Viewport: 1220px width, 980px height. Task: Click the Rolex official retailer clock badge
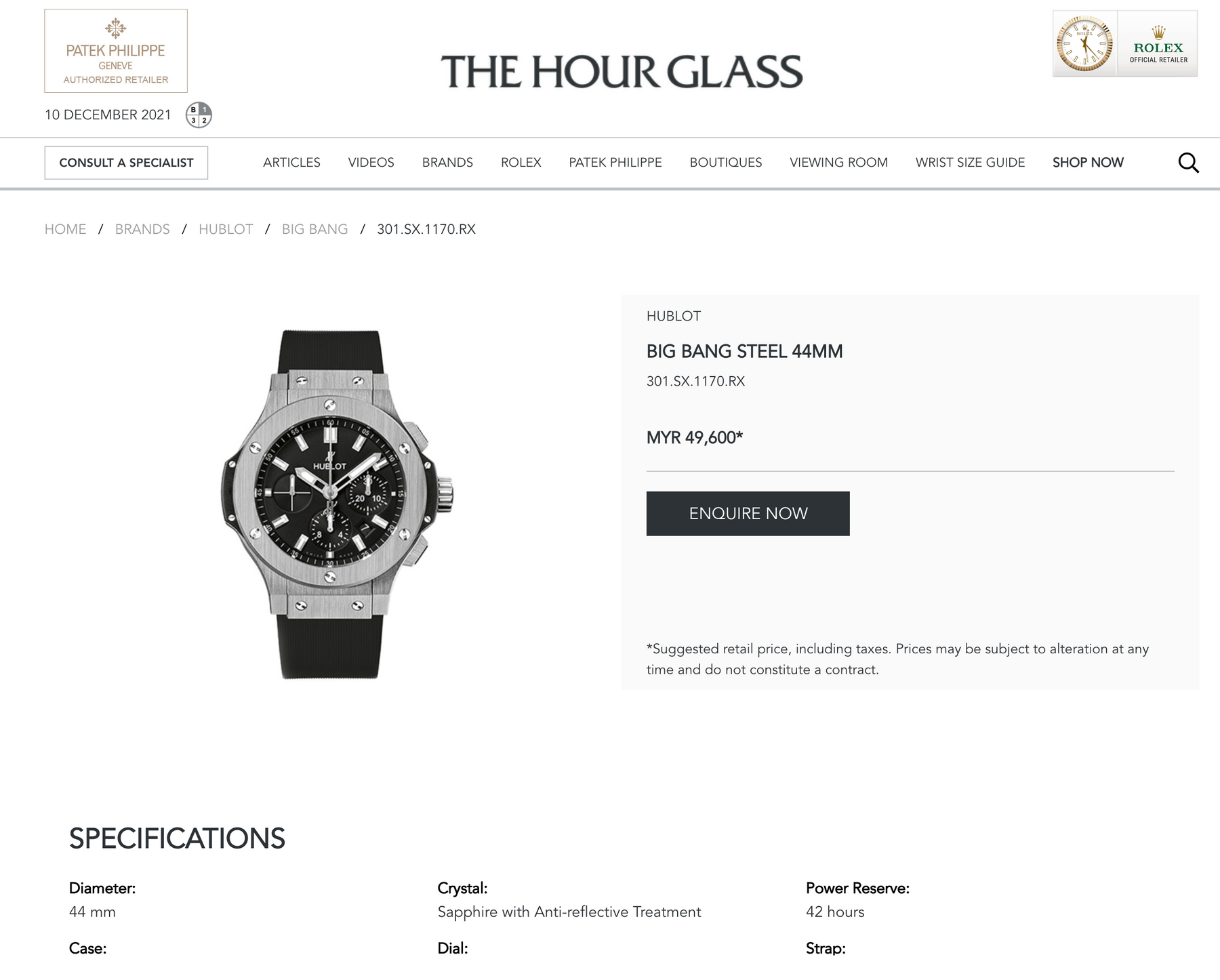(x=1124, y=43)
